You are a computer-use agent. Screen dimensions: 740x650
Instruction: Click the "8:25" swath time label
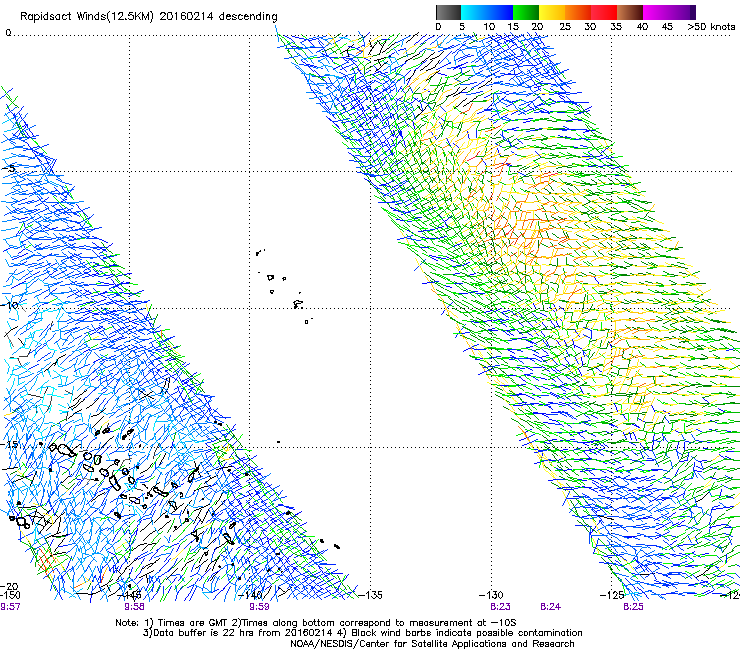click(633, 607)
